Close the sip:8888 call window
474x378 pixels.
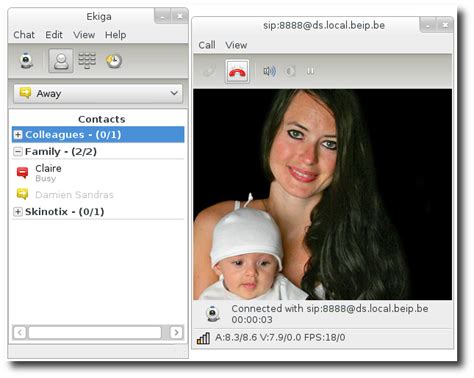point(445,25)
